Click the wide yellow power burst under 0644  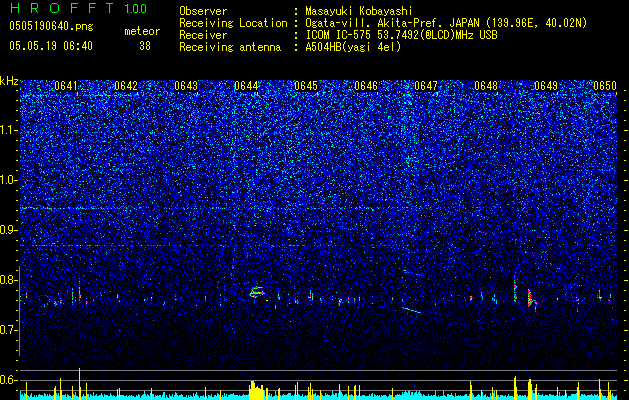(257, 390)
